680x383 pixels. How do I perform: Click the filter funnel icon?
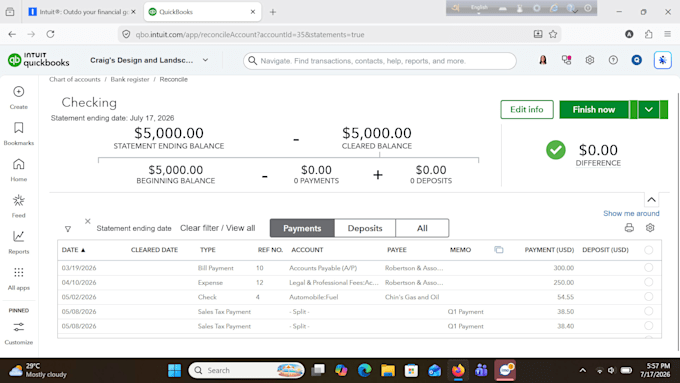[68, 229]
